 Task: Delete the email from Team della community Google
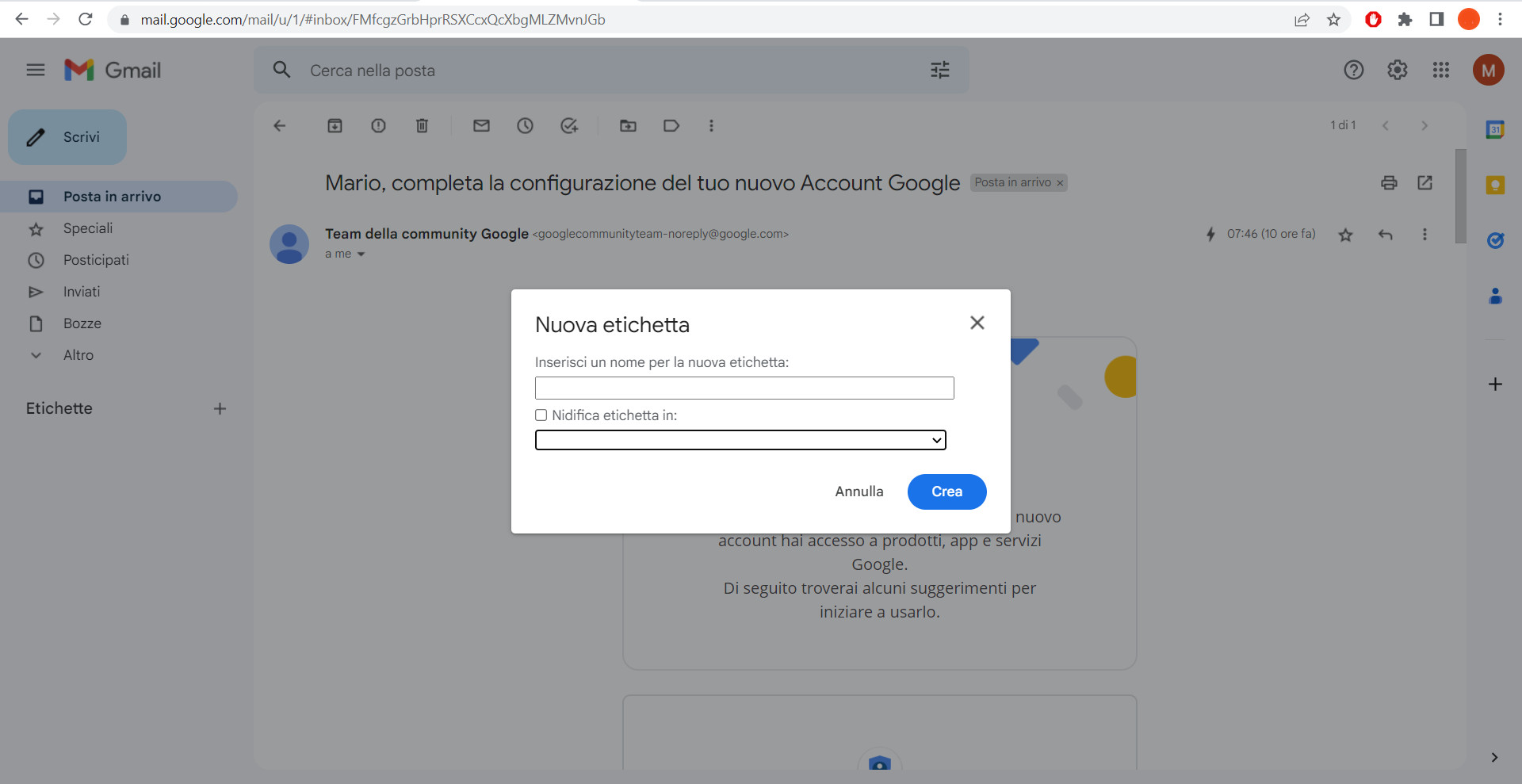(422, 125)
